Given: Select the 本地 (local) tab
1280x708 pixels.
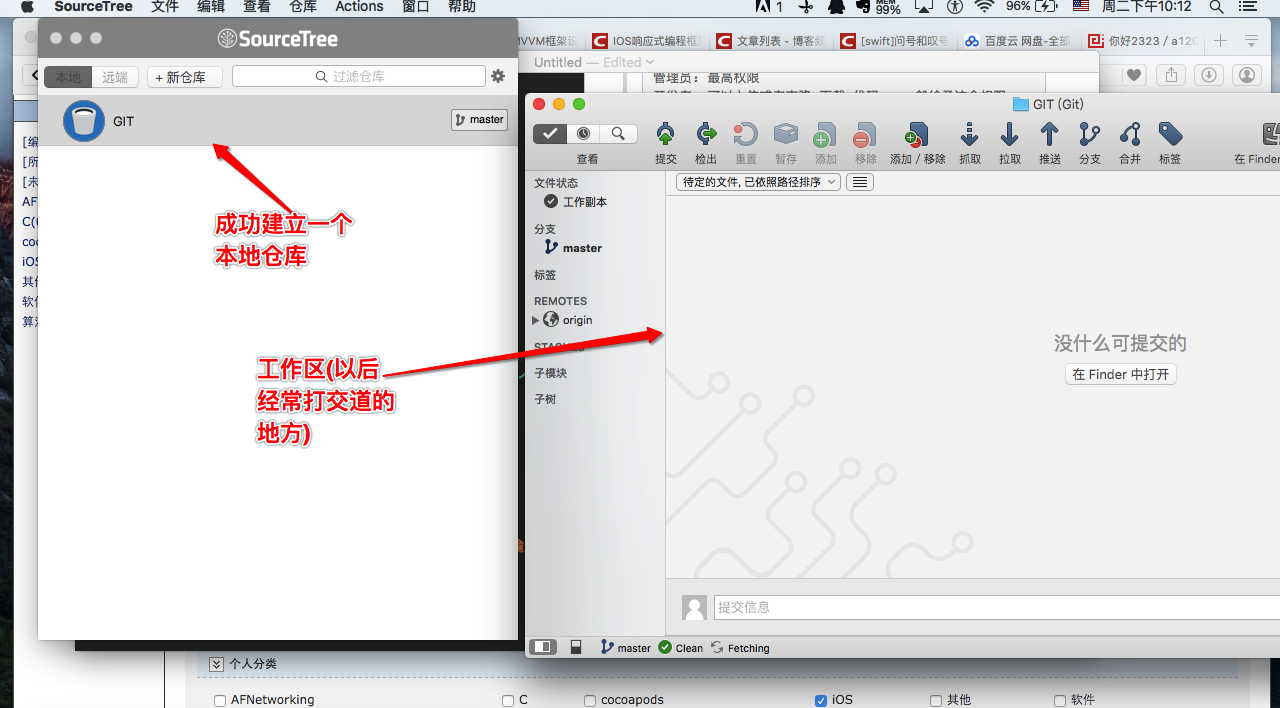Looking at the screenshot, I should (x=68, y=77).
